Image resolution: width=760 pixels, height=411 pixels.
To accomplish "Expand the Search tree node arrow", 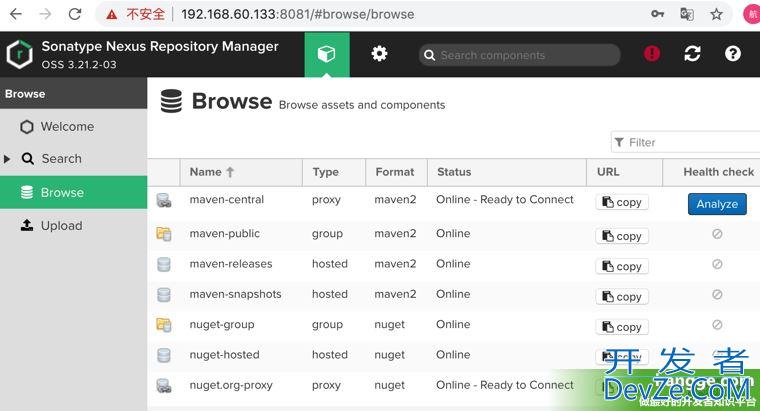I will (7, 158).
